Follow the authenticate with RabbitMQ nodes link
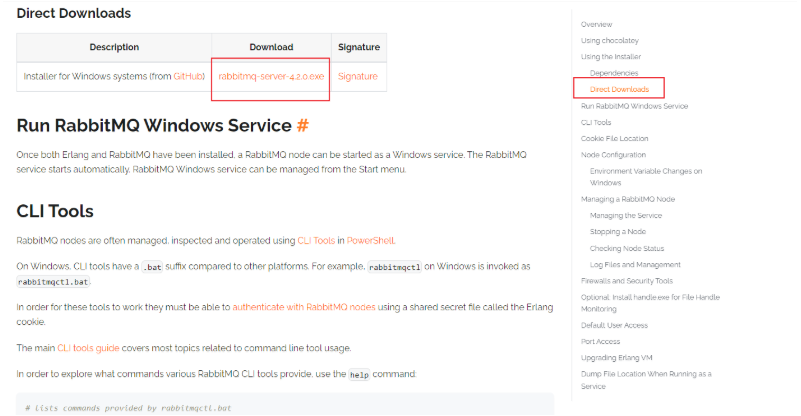801x416 pixels. (x=304, y=307)
